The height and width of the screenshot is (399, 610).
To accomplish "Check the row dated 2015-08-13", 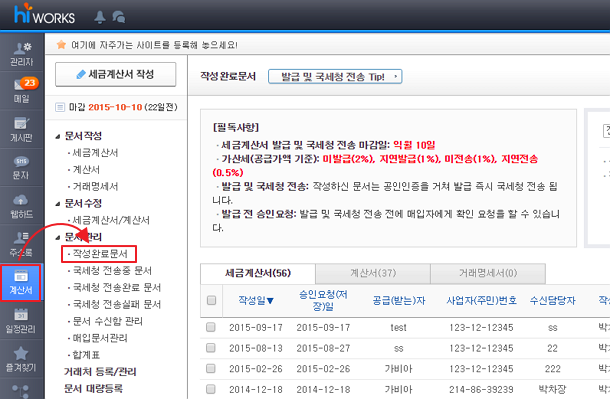I will [x=210, y=348].
